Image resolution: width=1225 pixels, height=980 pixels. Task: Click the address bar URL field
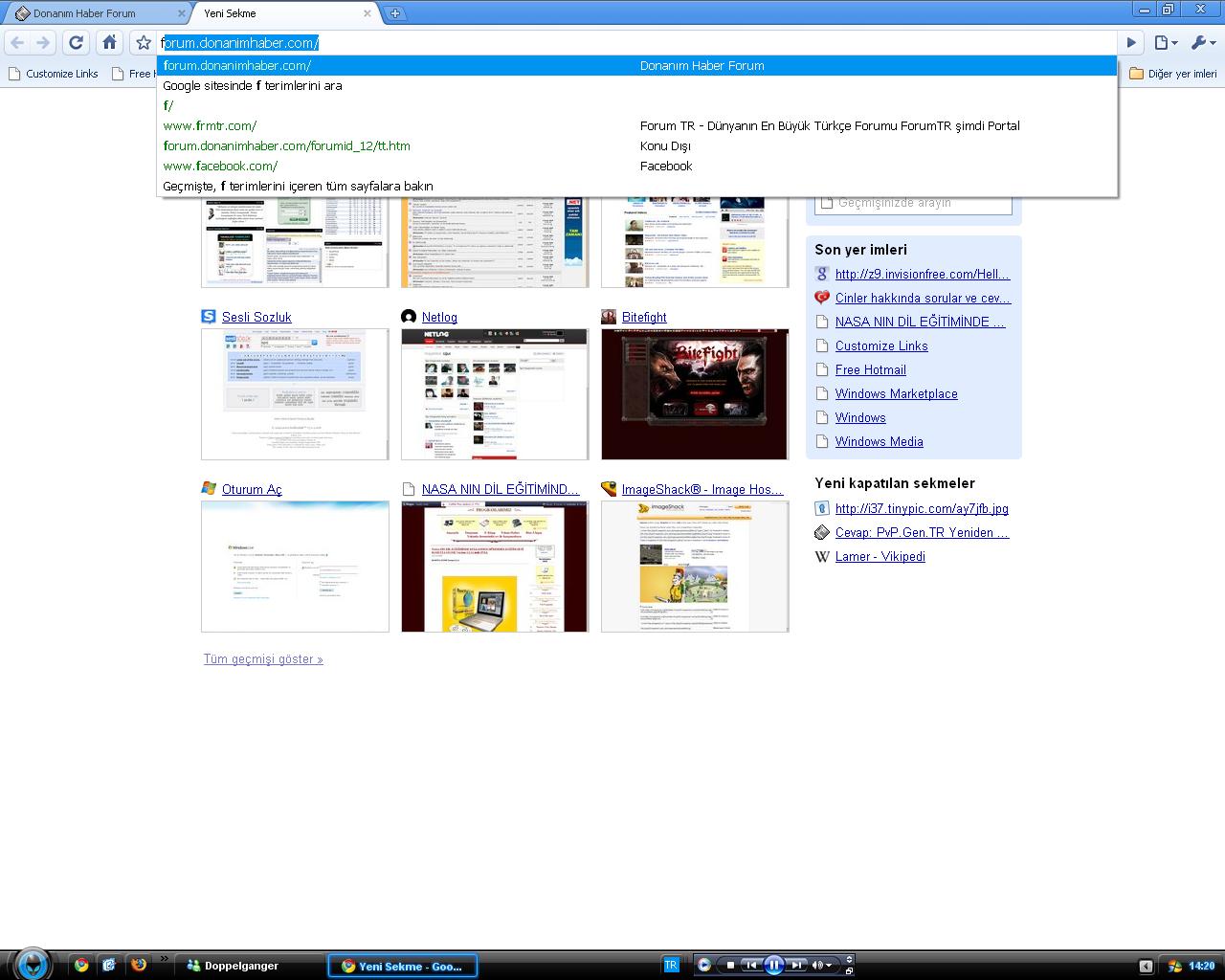638,42
